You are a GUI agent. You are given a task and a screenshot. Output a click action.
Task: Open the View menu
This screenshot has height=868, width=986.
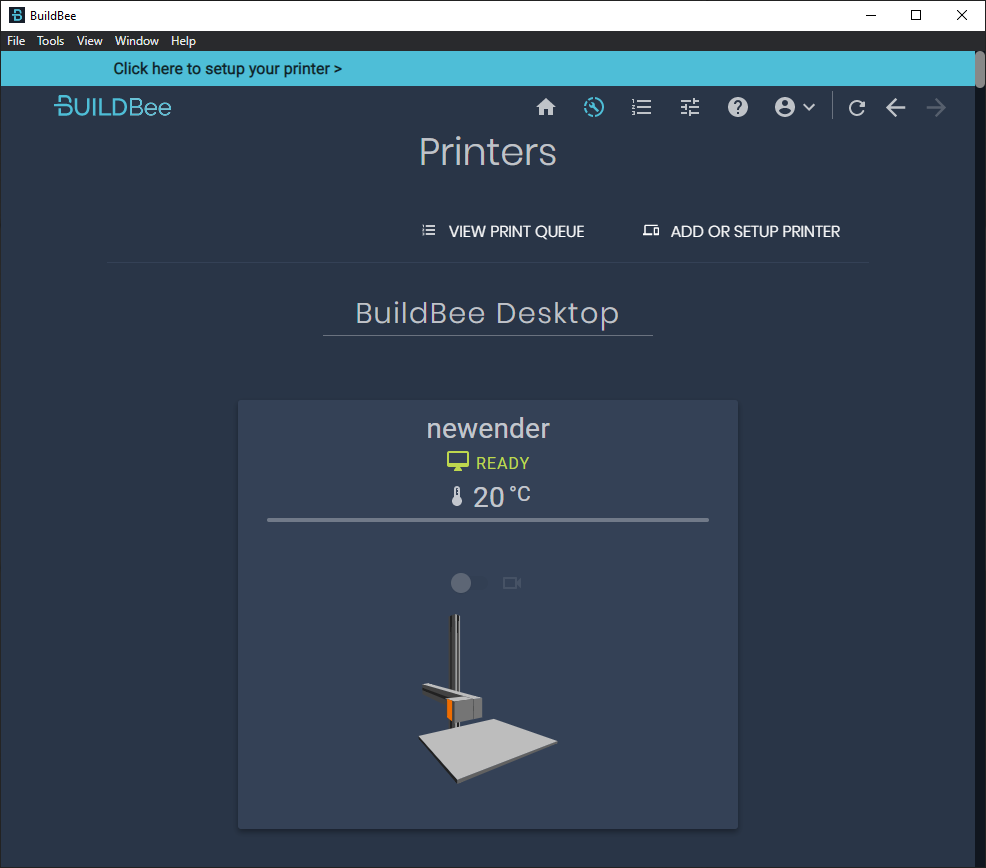point(89,41)
